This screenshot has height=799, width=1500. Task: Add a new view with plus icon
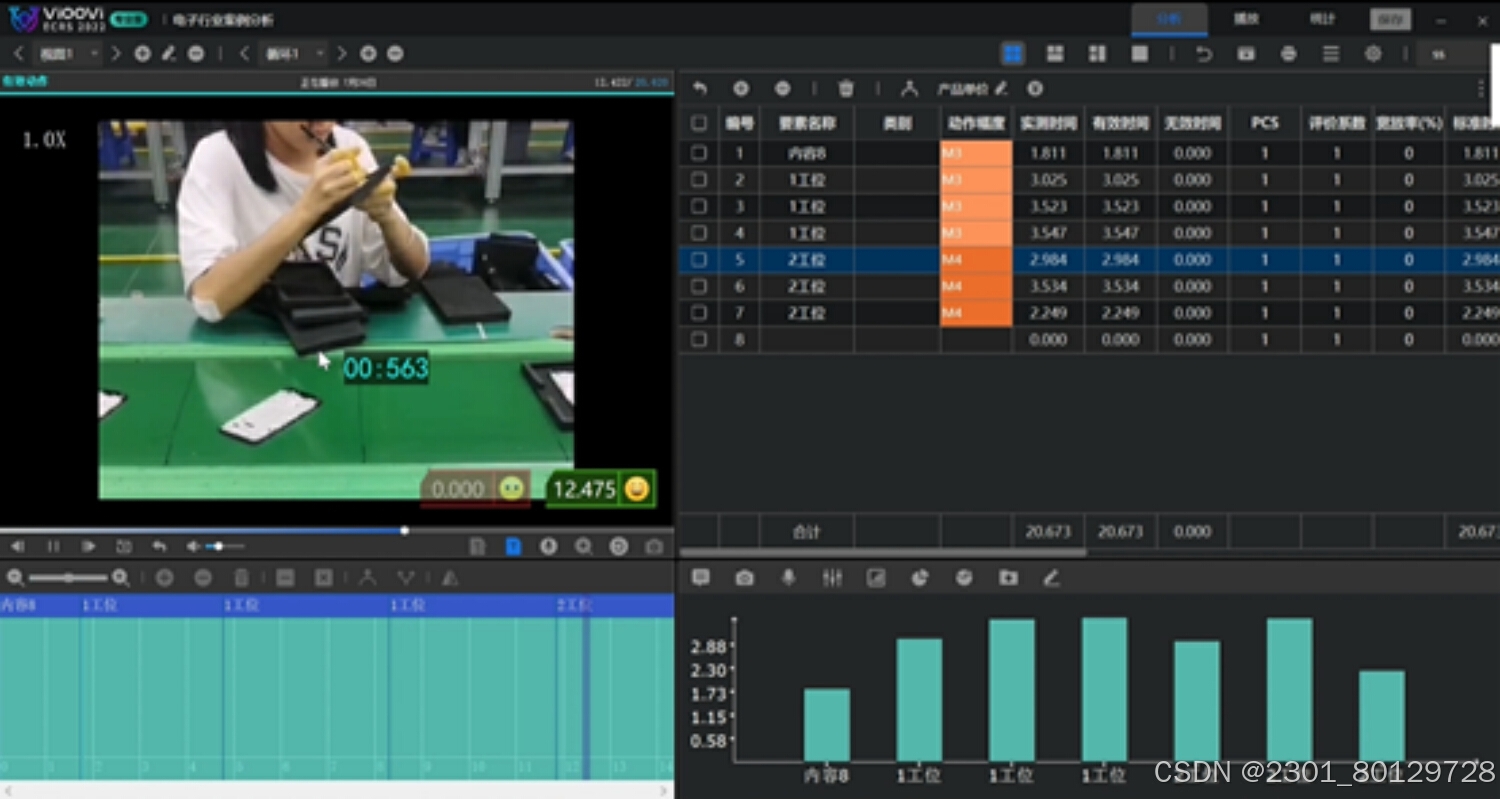click(x=142, y=54)
